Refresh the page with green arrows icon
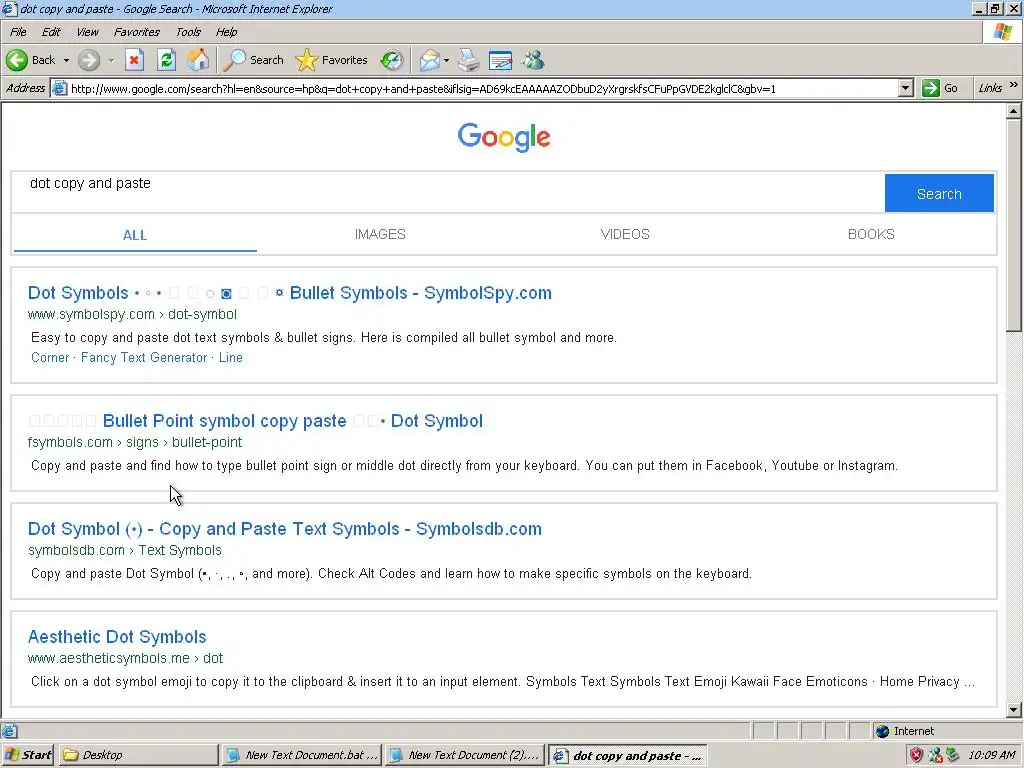The image size is (1024, 768). pyautogui.click(x=167, y=60)
